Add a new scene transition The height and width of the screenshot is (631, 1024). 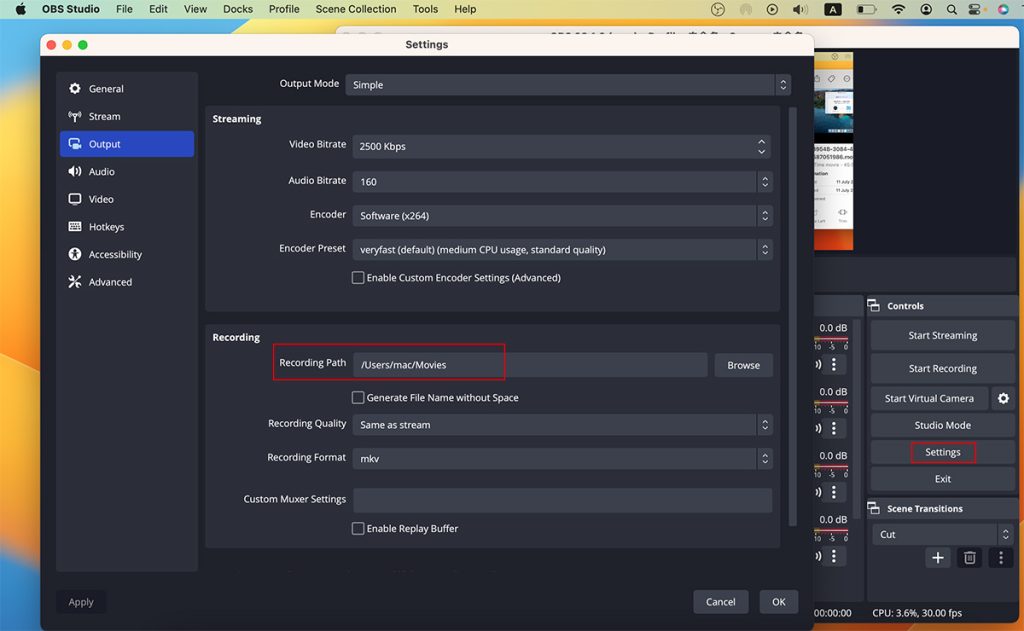pos(938,557)
